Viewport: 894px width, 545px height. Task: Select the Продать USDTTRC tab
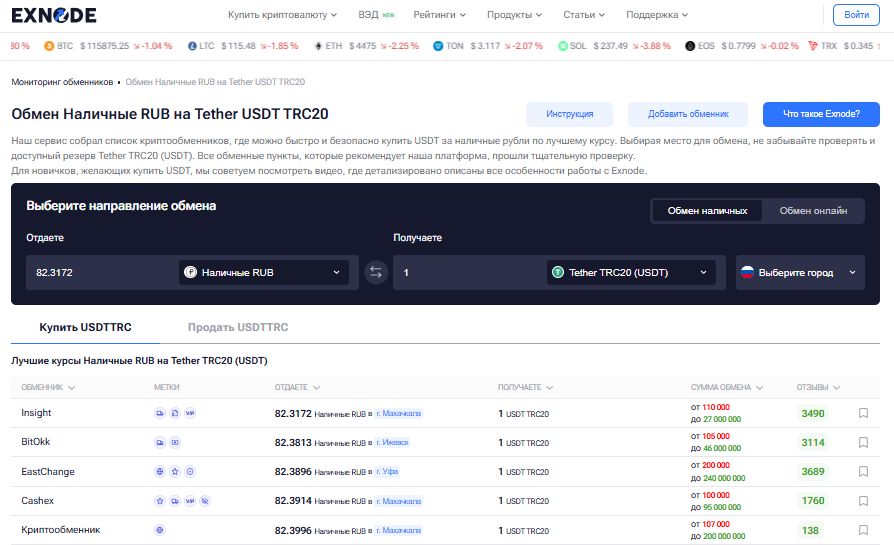[x=238, y=327]
